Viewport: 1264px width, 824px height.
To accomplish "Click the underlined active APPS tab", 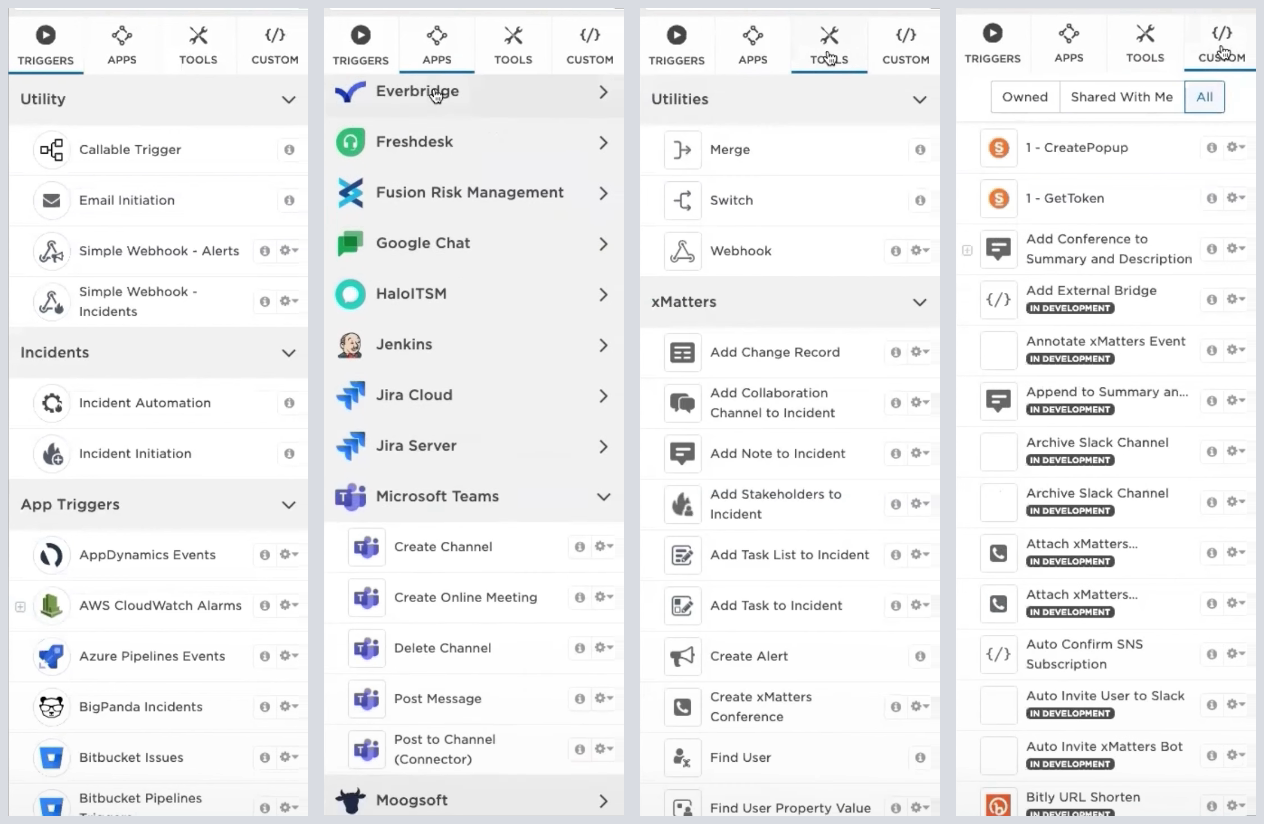I will pyautogui.click(x=437, y=45).
